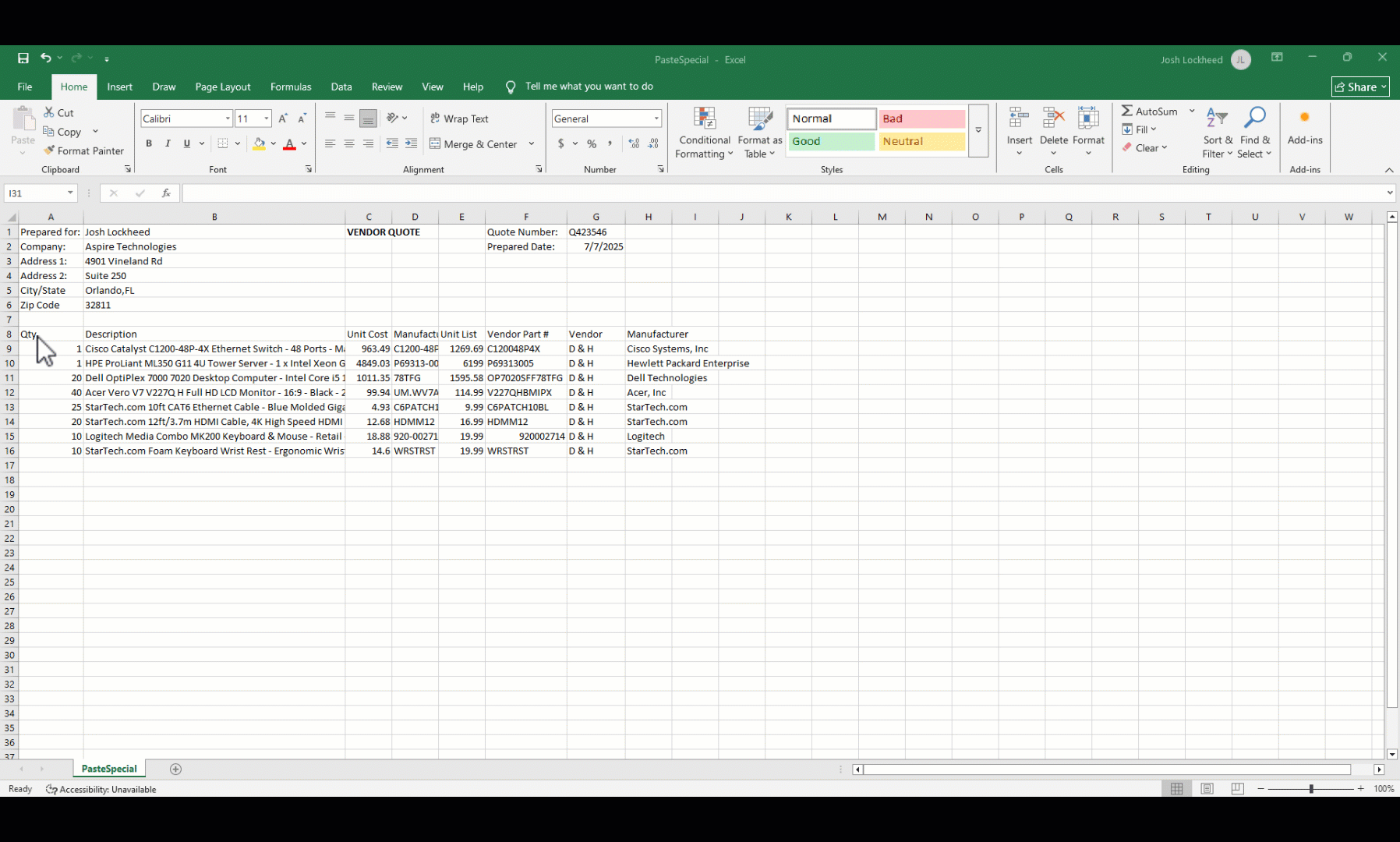1400x842 pixels.
Task: Expand the Name Box dropdown arrow
Action: click(x=70, y=193)
